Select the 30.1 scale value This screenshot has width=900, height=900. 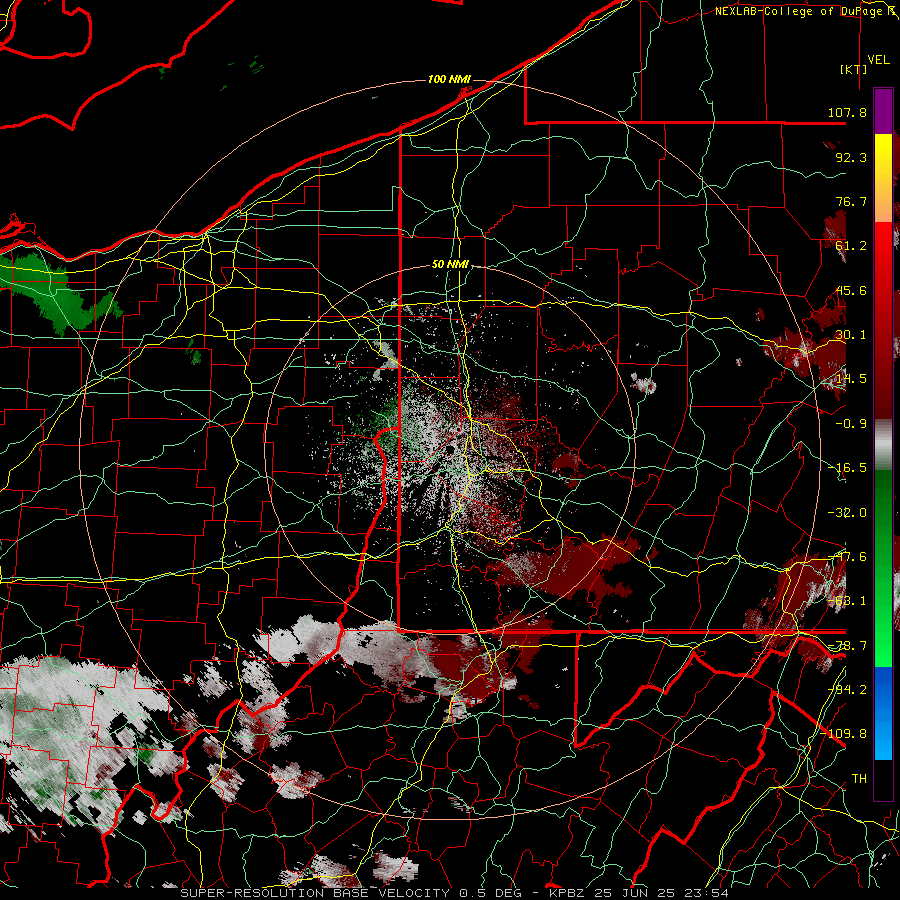point(851,335)
